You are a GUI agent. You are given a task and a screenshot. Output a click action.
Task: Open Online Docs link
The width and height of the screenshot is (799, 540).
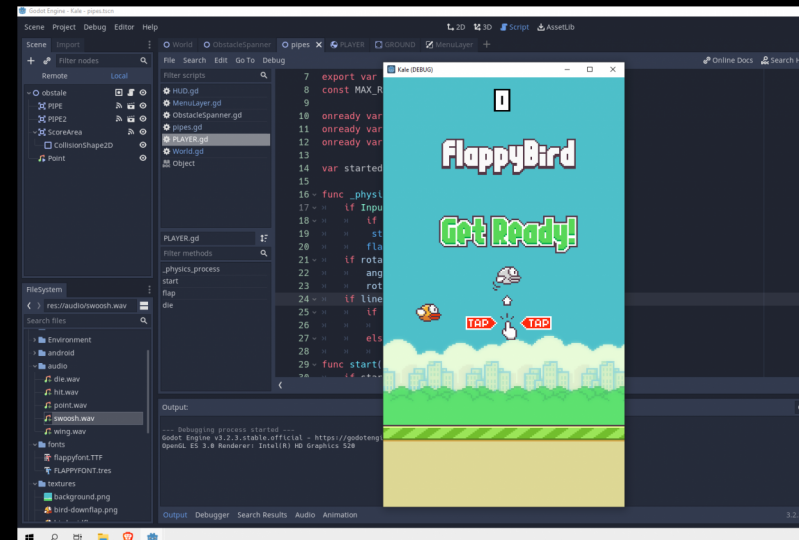coord(728,60)
